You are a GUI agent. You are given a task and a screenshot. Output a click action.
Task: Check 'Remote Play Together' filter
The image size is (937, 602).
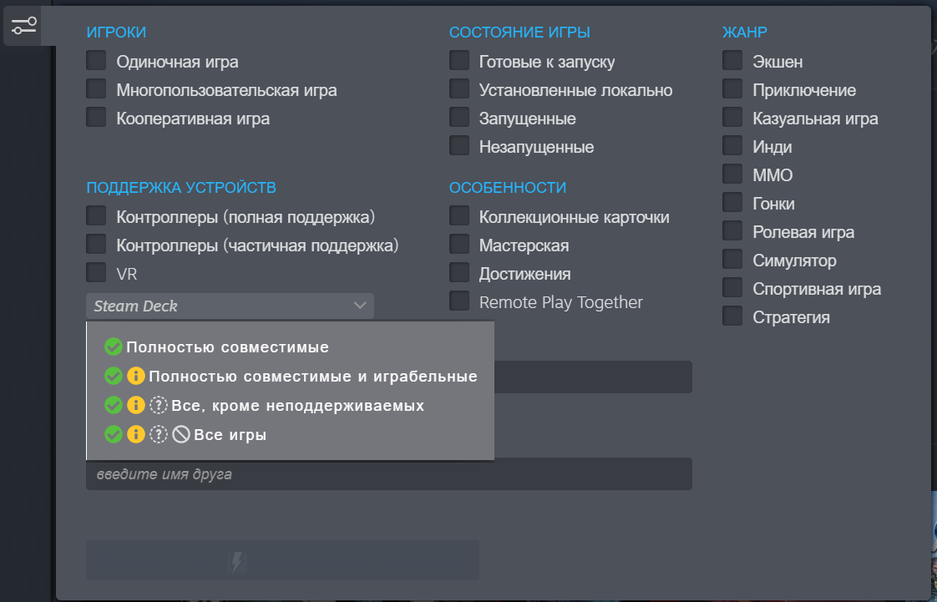(x=460, y=301)
